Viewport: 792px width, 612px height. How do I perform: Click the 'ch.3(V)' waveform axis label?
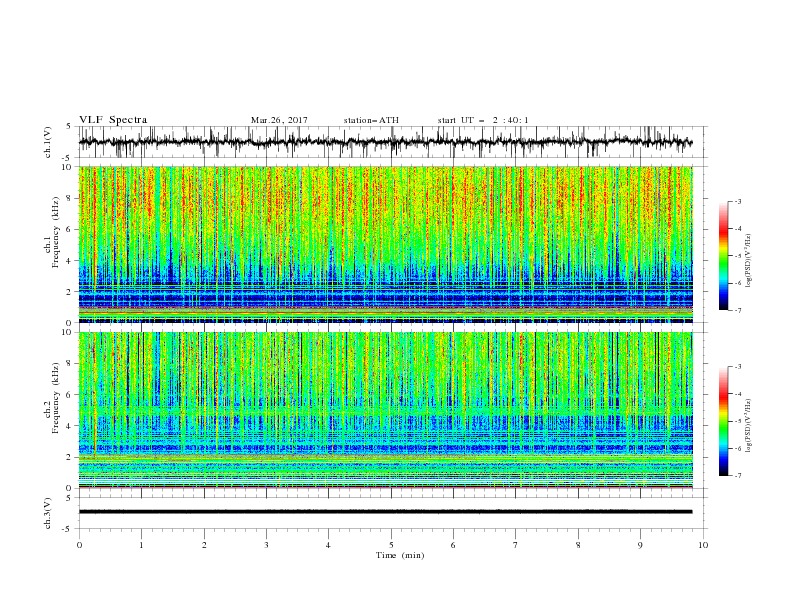click(48, 513)
